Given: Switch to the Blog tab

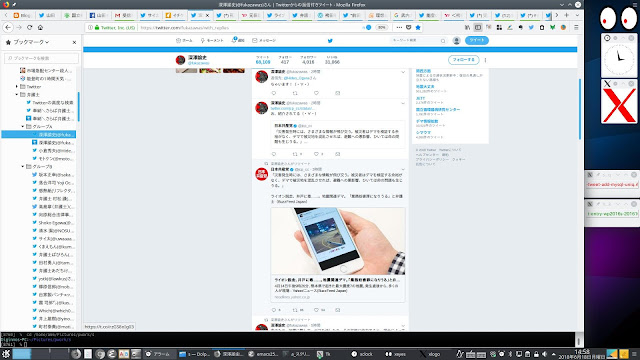Looking at the screenshot, I should [x=22, y=15].
